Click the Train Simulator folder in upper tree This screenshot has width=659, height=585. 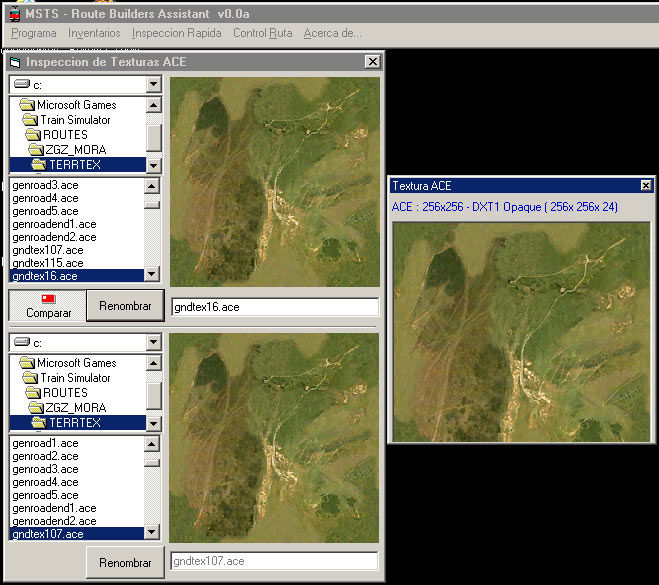74,120
